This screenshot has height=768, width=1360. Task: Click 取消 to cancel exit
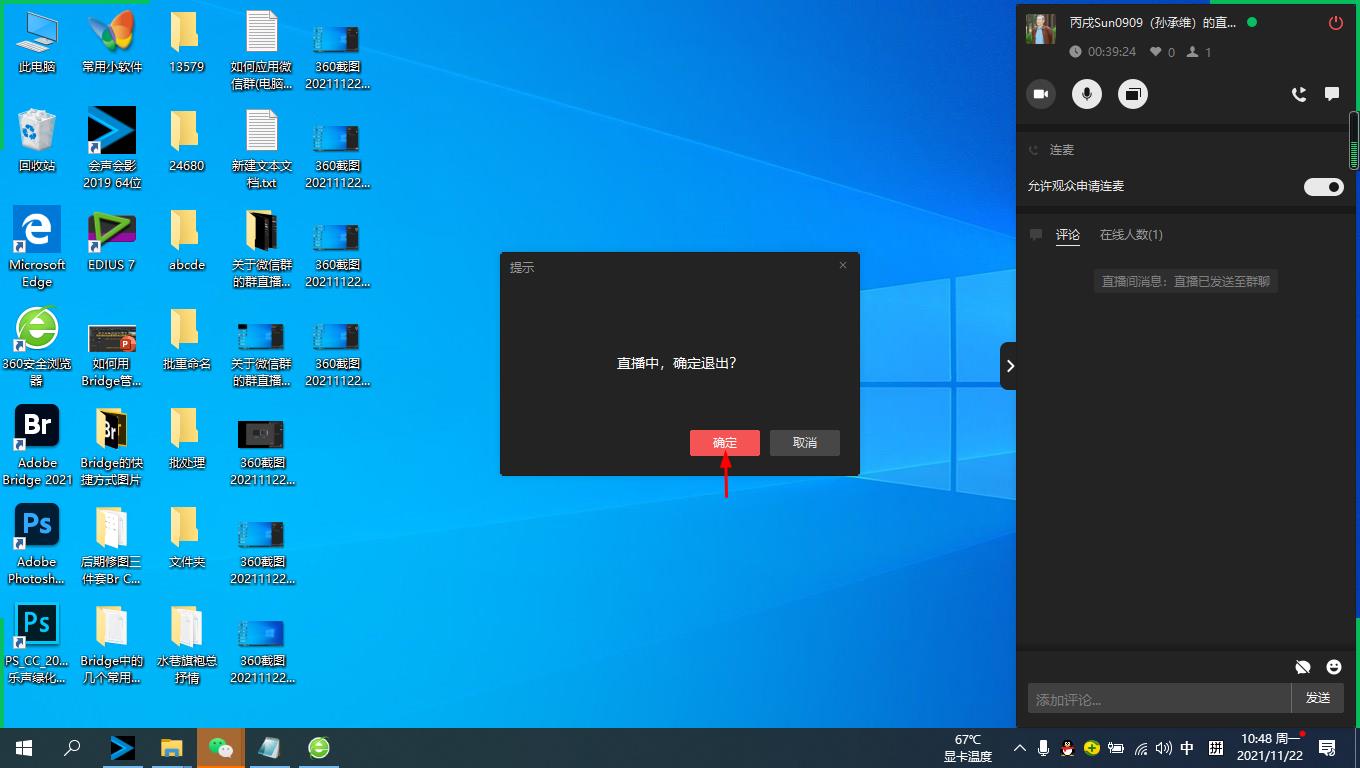(804, 443)
